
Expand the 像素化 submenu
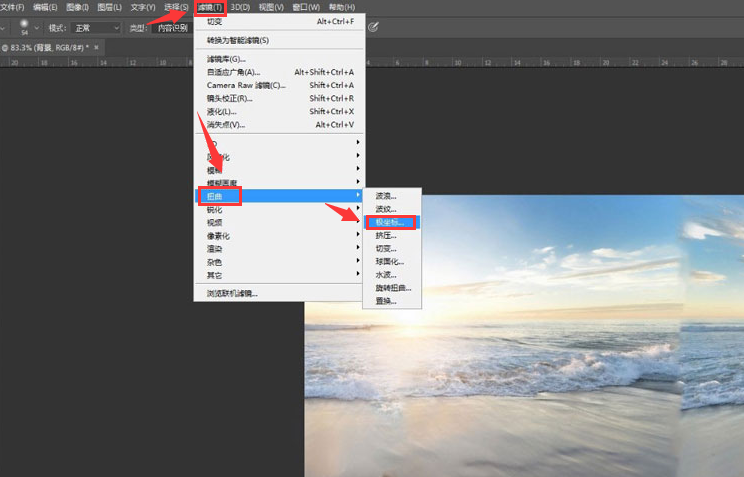[279, 235]
